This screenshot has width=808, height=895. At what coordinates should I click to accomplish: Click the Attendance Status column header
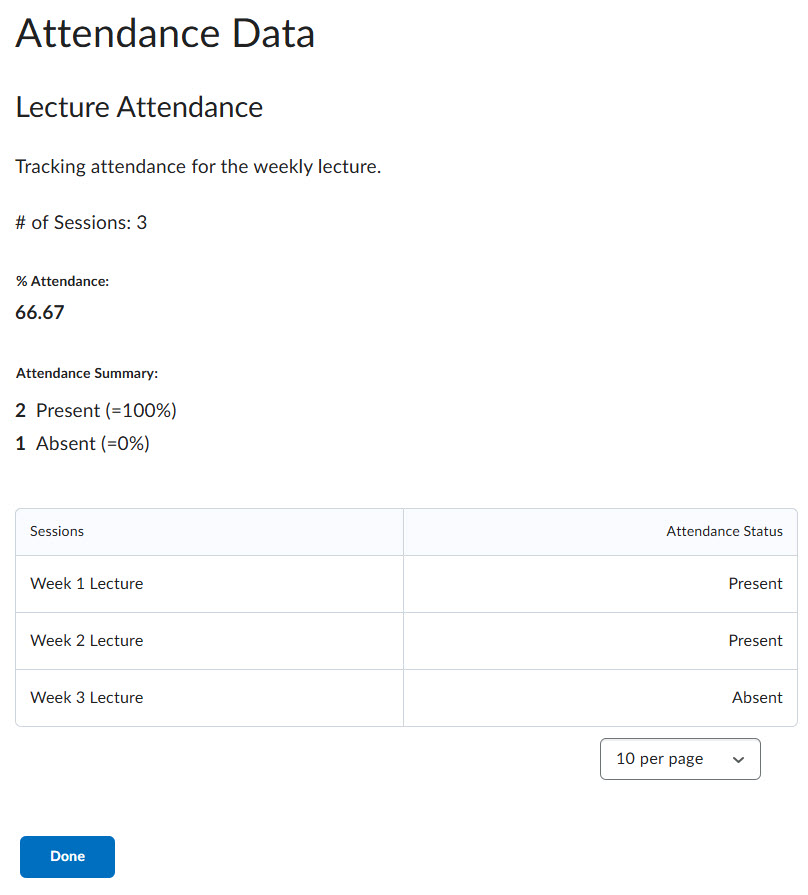point(724,531)
